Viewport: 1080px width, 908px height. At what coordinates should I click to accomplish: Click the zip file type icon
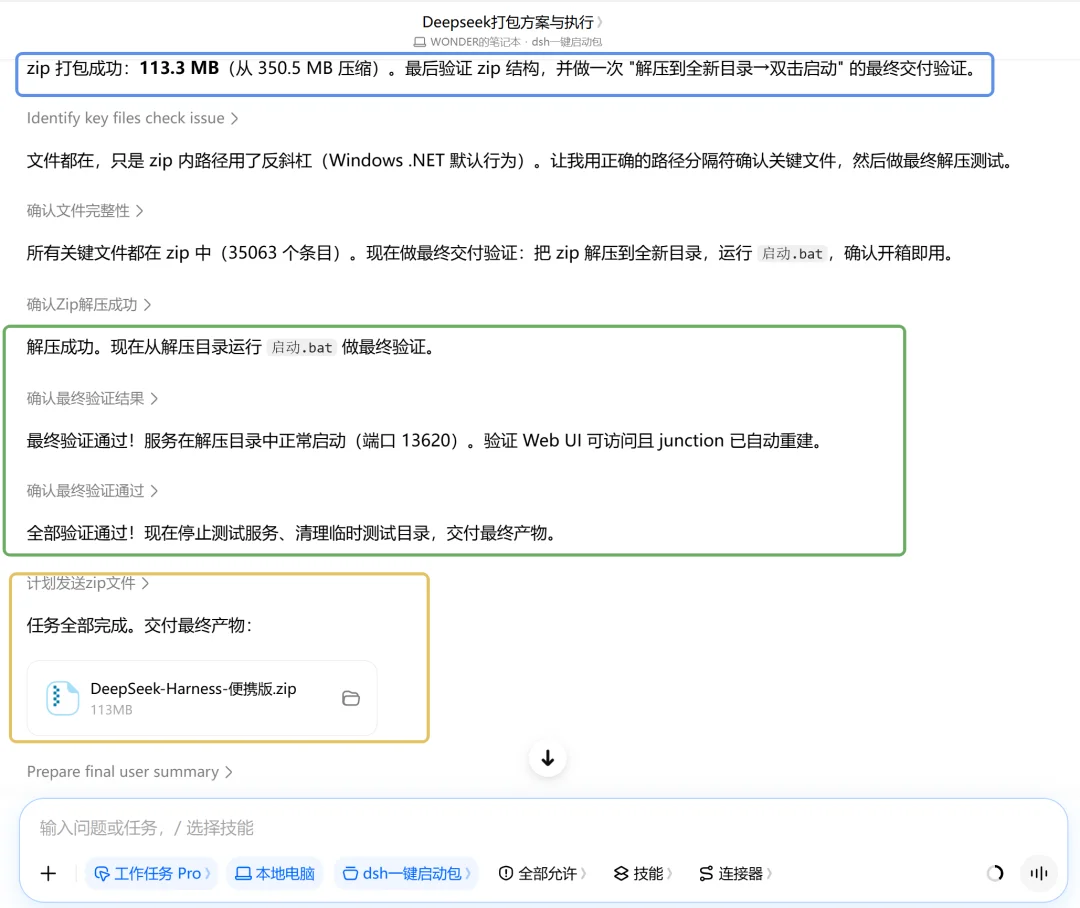(62, 698)
